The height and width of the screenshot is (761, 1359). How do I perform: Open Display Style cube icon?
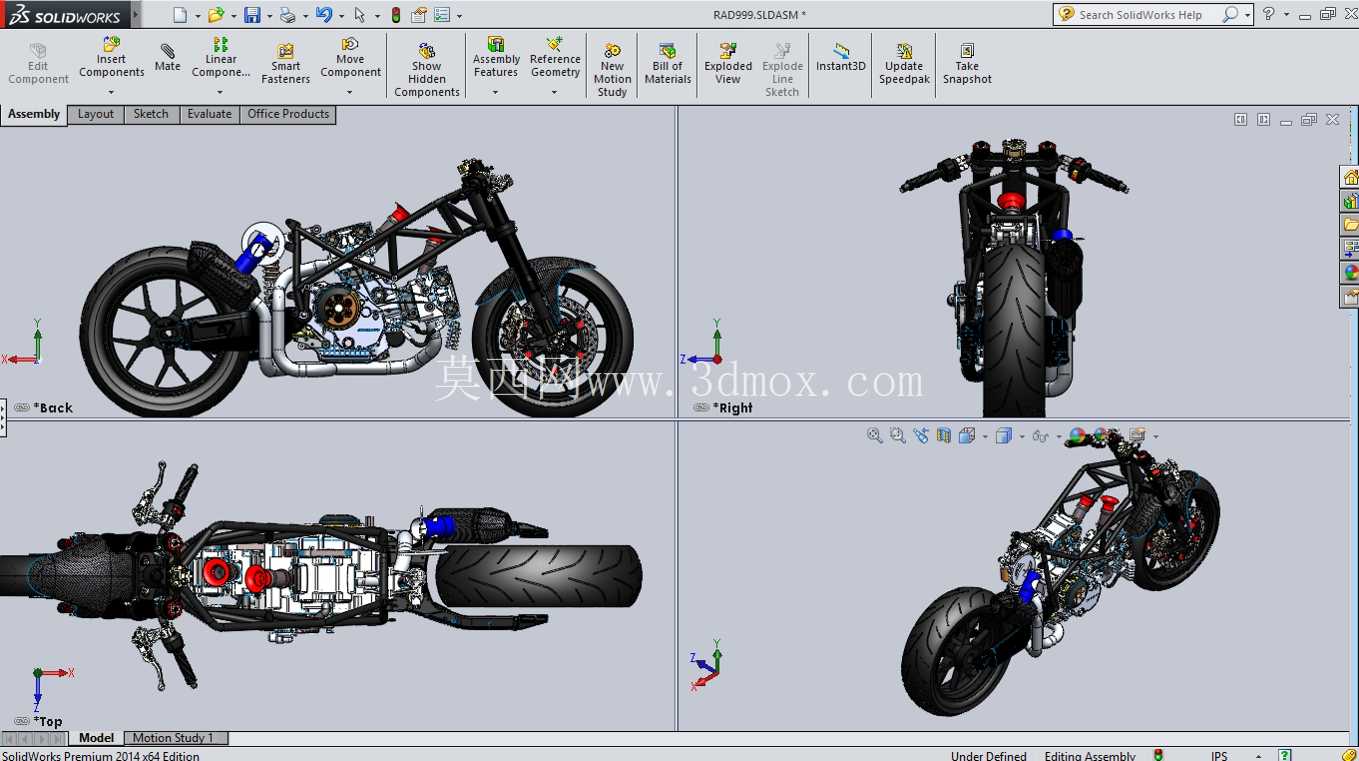[x=1004, y=436]
